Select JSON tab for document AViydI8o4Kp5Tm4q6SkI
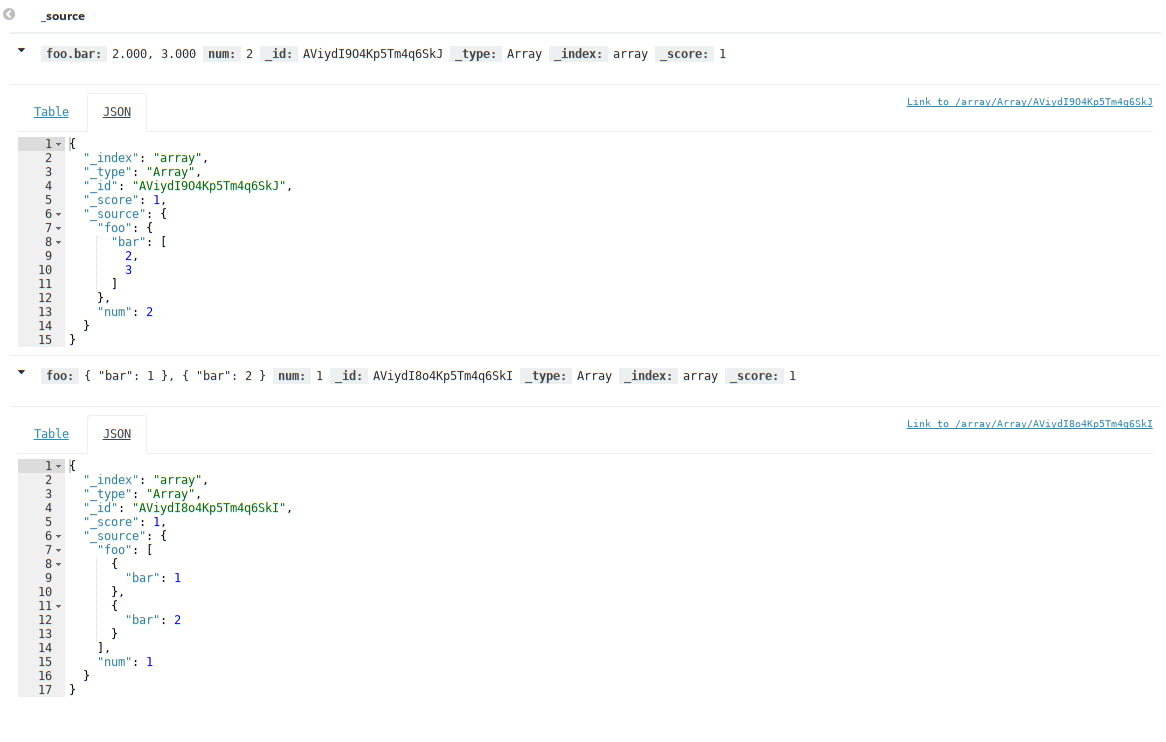Image resolution: width=1166 pixels, height=742 pixels. tap(117, 433)
